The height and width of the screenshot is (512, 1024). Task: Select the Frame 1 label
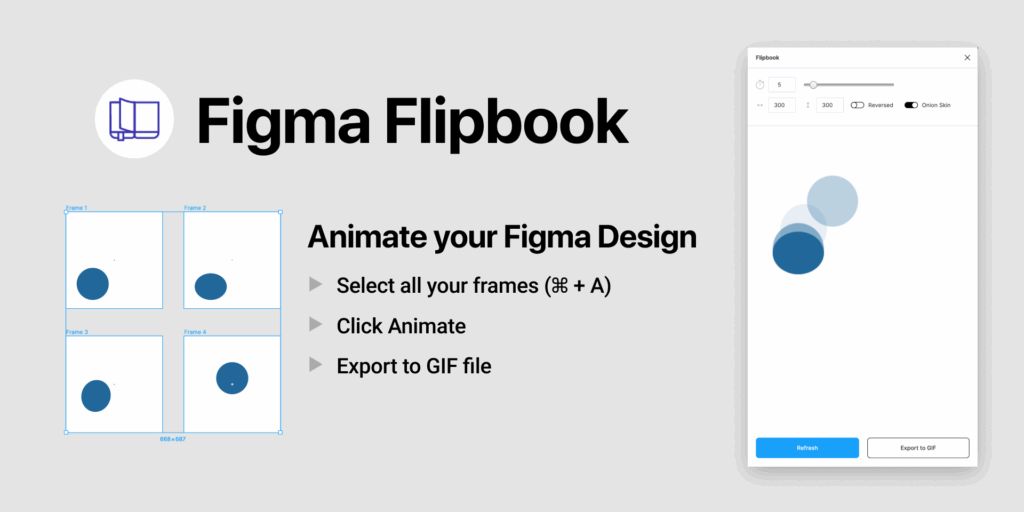(77, 208)
